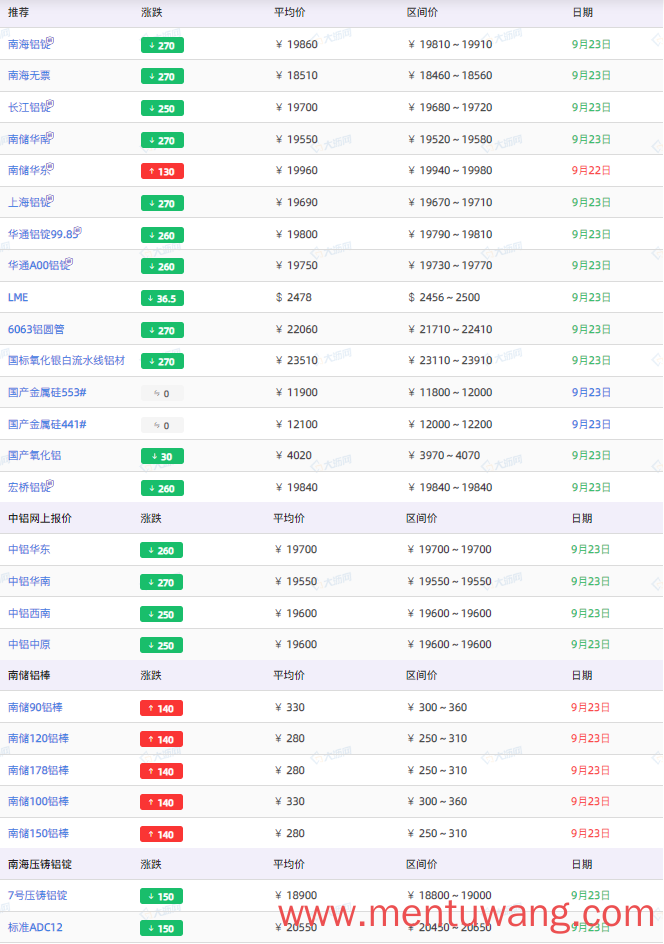Click the ↓150 badge in 7号压铸铝锭 row
The width and height of the screenshot is (664, 944).
point(161,896)
